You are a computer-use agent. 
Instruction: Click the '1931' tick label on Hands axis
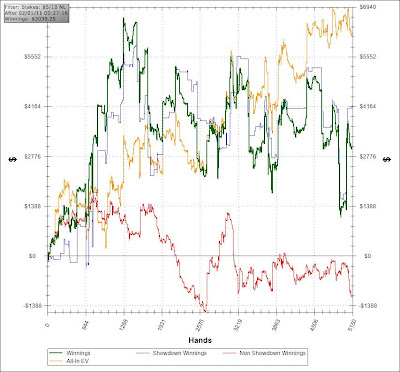[162, 324]
